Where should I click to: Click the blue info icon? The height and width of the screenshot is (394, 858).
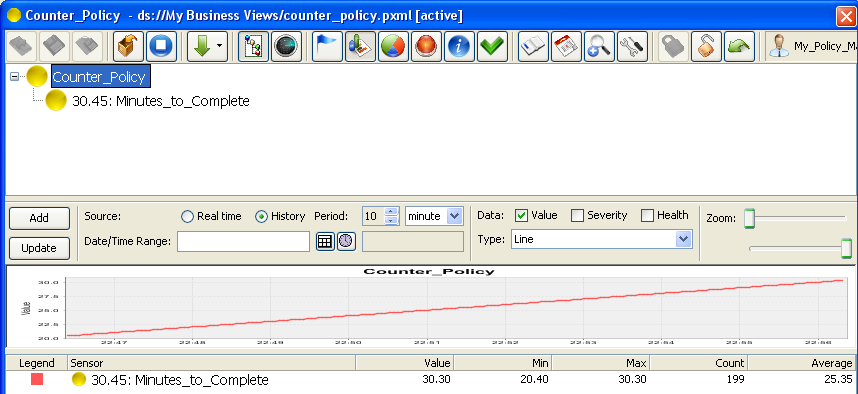coord(459,47)
